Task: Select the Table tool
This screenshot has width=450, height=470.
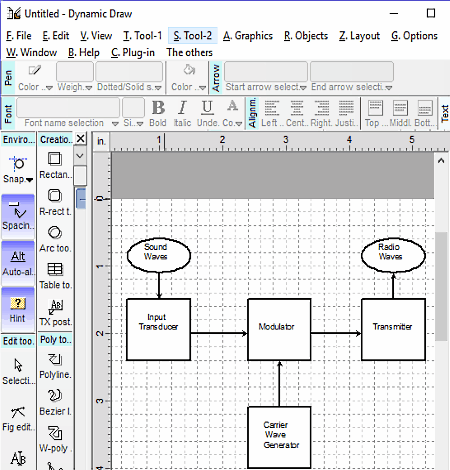Action: coord(55,276)
